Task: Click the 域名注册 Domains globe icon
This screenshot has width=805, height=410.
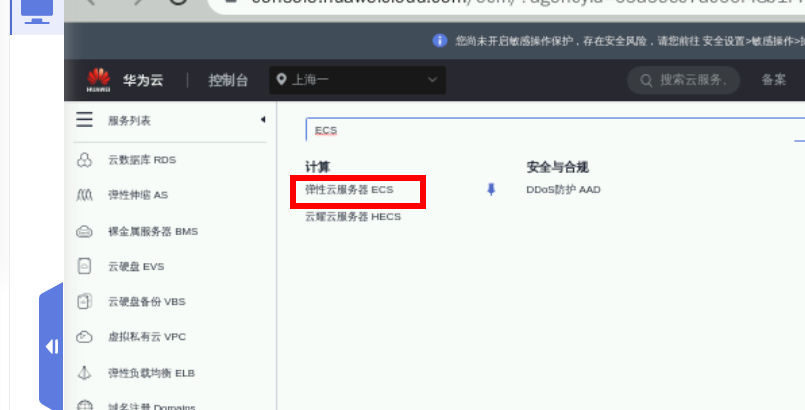Action: pyautogui.click(x=84, y=405)
